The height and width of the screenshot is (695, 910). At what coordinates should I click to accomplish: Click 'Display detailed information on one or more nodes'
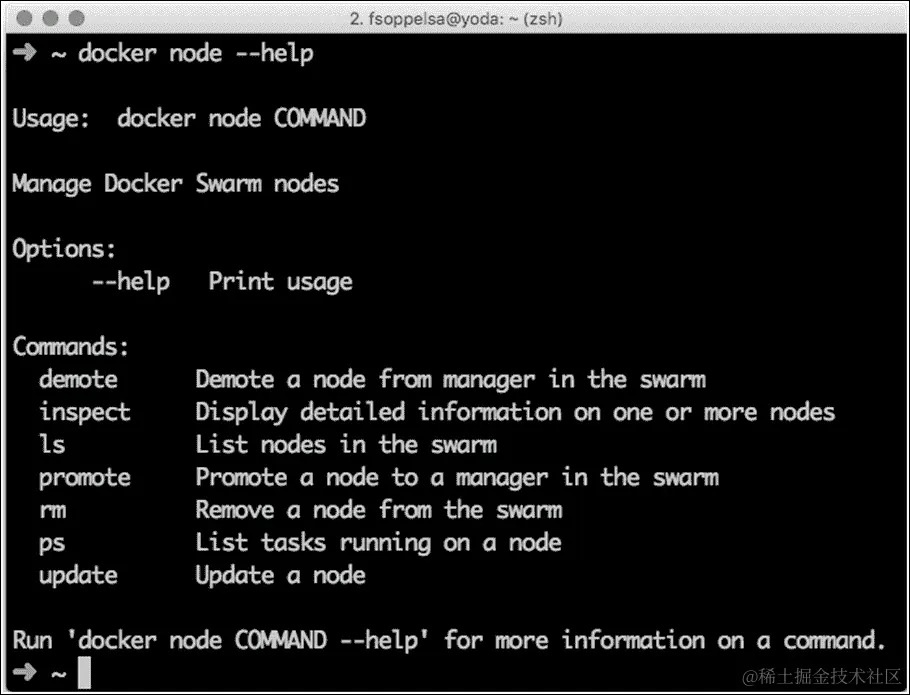point(515,412)
